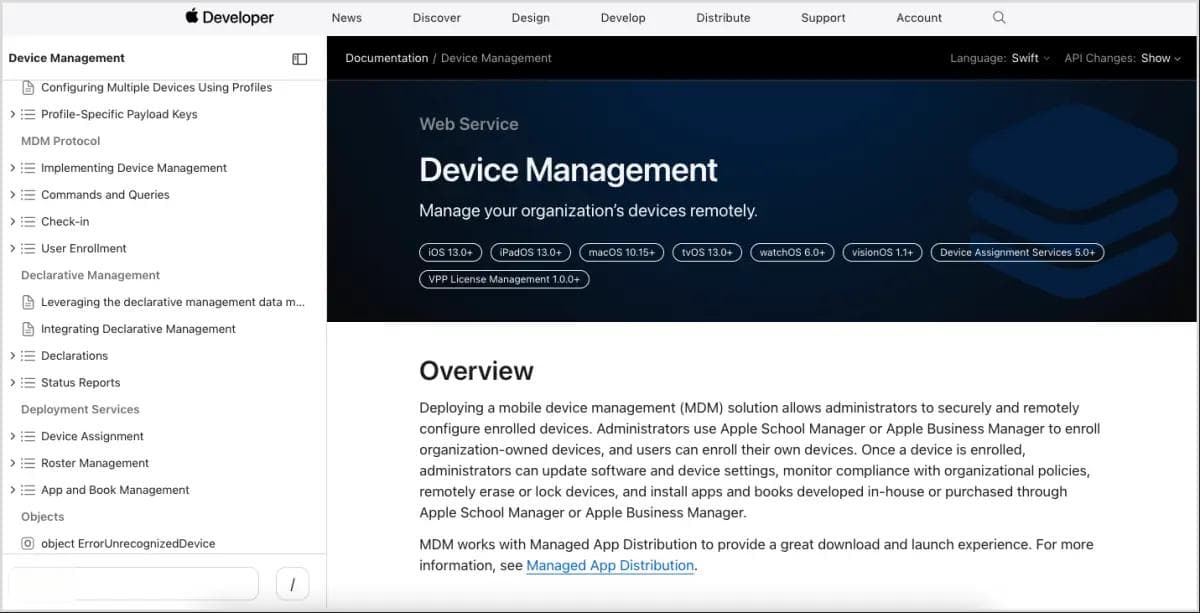Image resolution: width=1200 pixels, height=613 pixels.
Task: Open the Support menu
Action: tap(823, 18)
